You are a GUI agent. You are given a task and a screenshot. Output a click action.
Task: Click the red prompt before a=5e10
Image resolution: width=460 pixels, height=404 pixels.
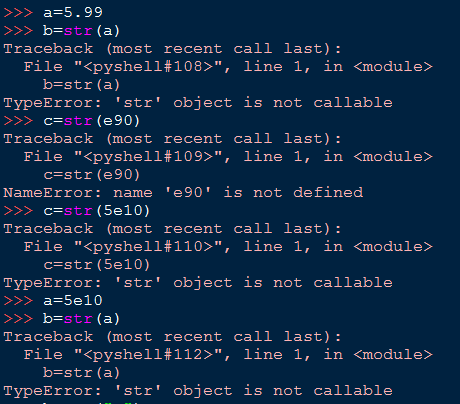pos(18,301)
